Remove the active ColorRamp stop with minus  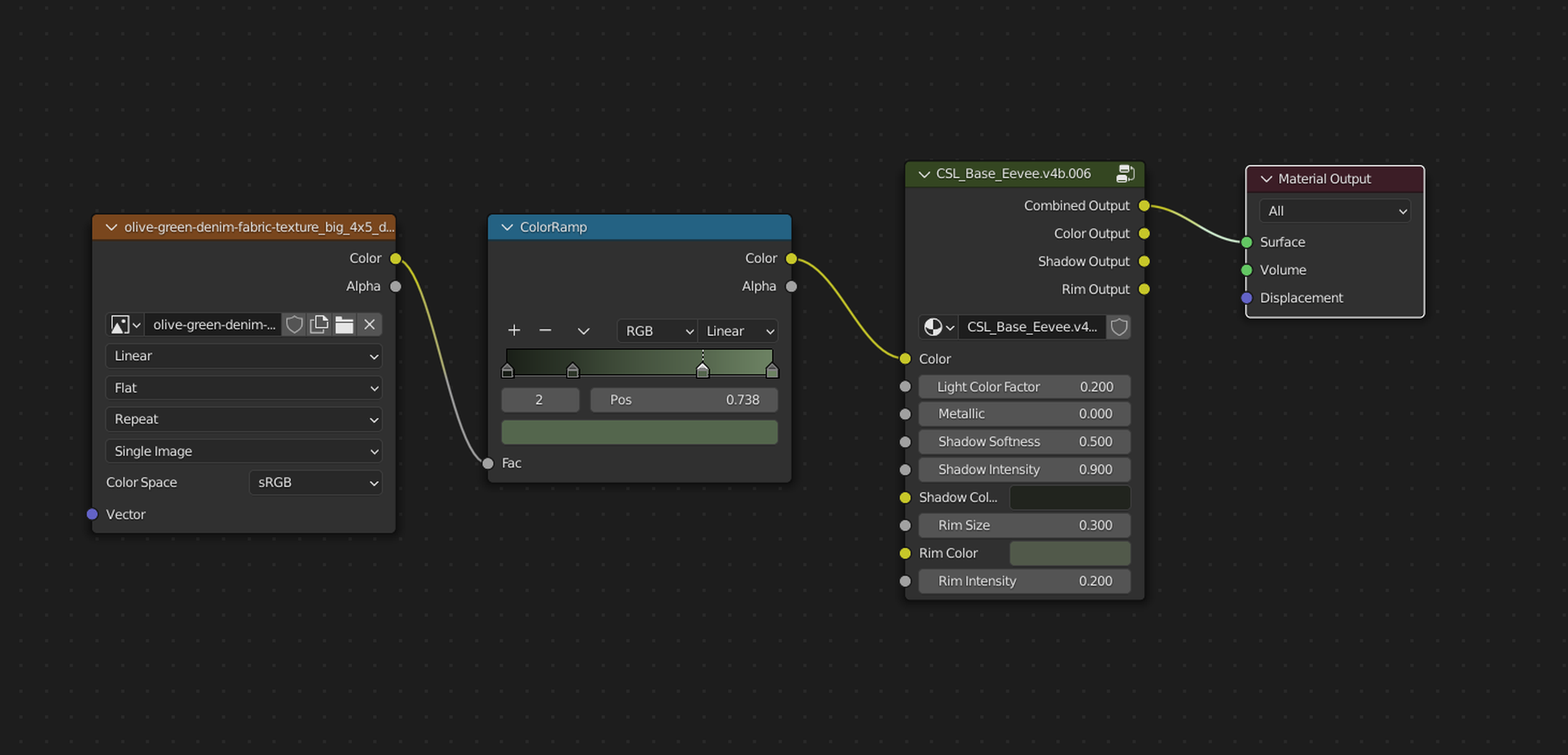click(546, 330)
